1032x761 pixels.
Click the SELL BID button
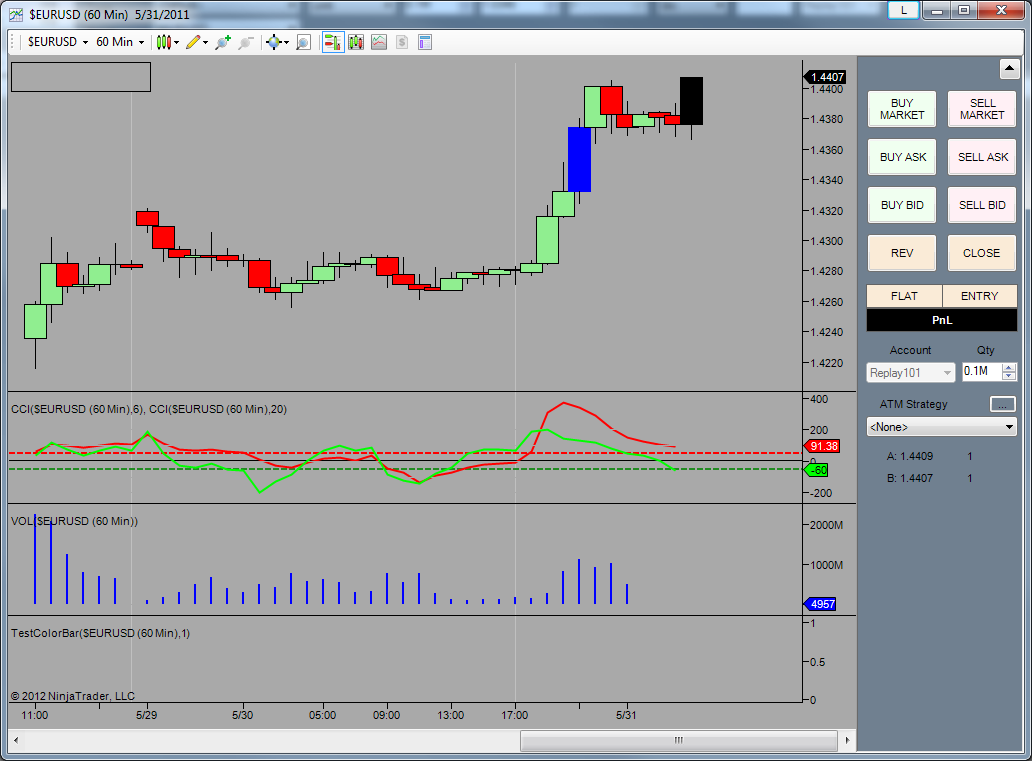(x=982, y=205)
